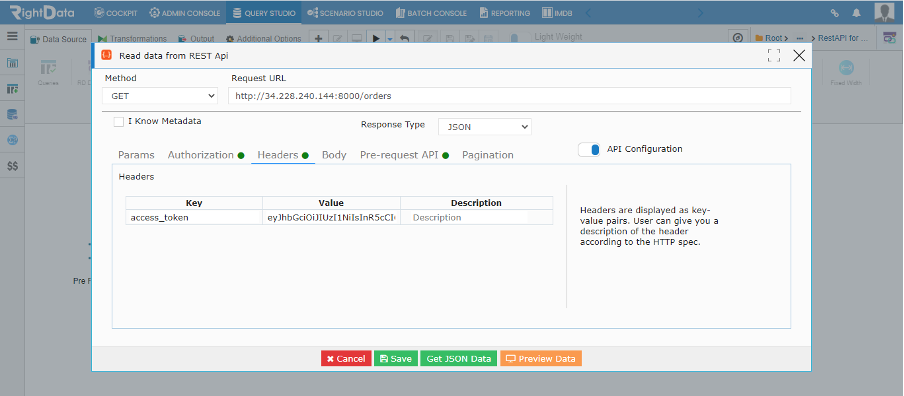Switch to the Authorization tab
The image size is (904, 396).
tap(206, 155)
